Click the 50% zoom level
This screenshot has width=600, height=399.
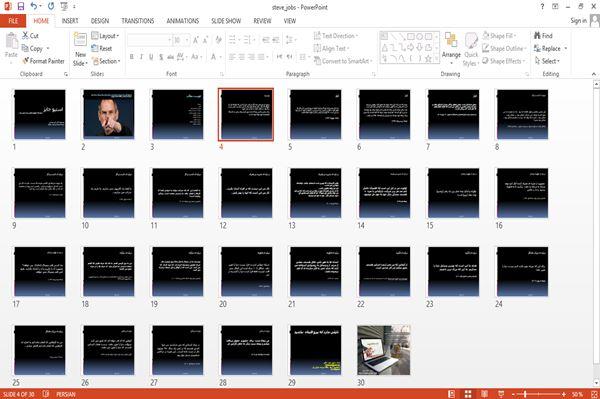(577, 394)
